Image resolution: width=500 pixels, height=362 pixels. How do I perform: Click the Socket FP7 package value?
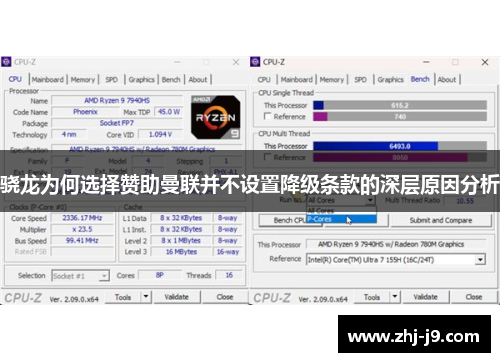pyautogui.click(x=117, y=123)
